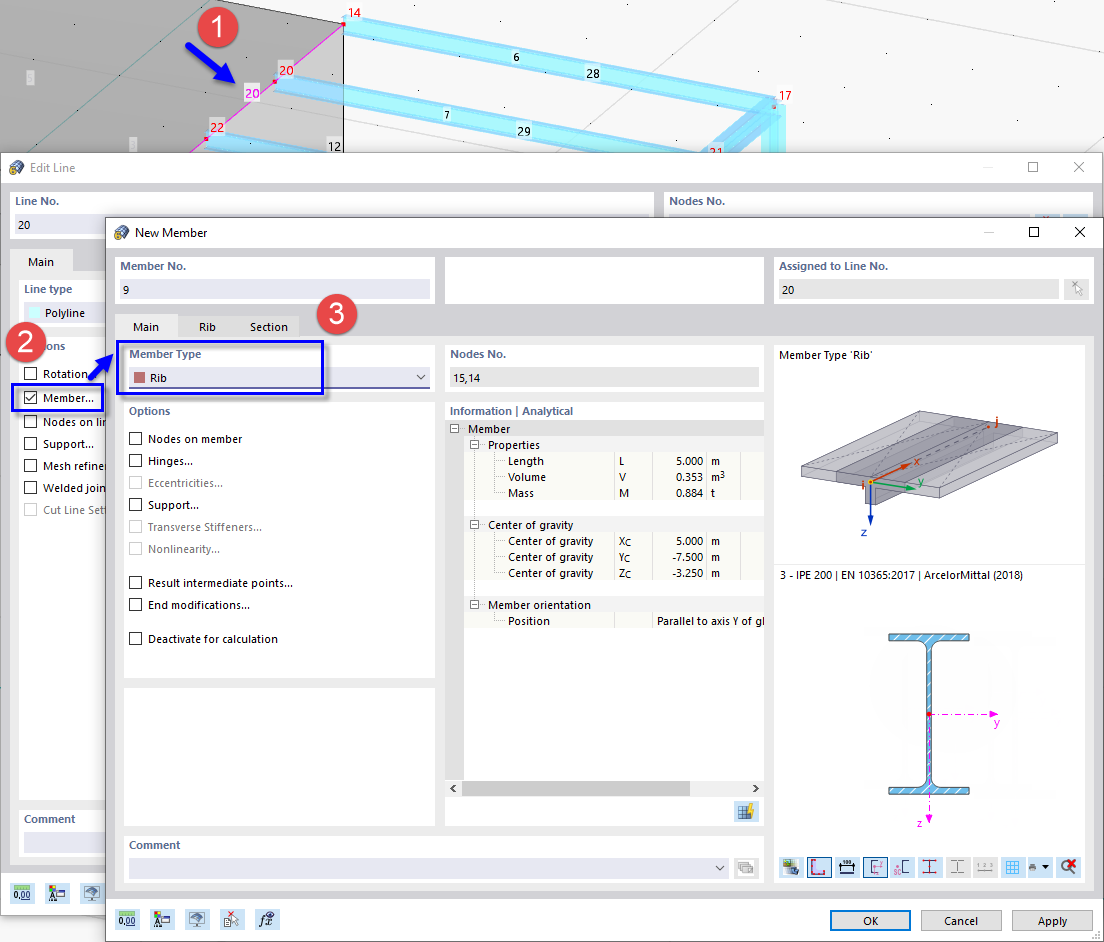Click the Member No. input field
1104x942 pixels.
click(x=275, y=289)
